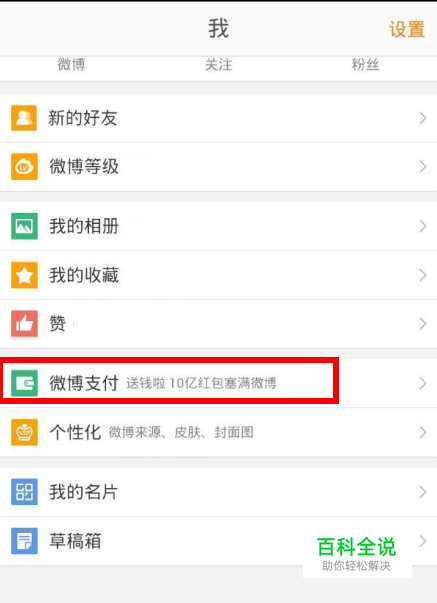Tap the green 微博支付 wallet icon
The width and height of the screenshot is (437, 603).
point(24,383)
